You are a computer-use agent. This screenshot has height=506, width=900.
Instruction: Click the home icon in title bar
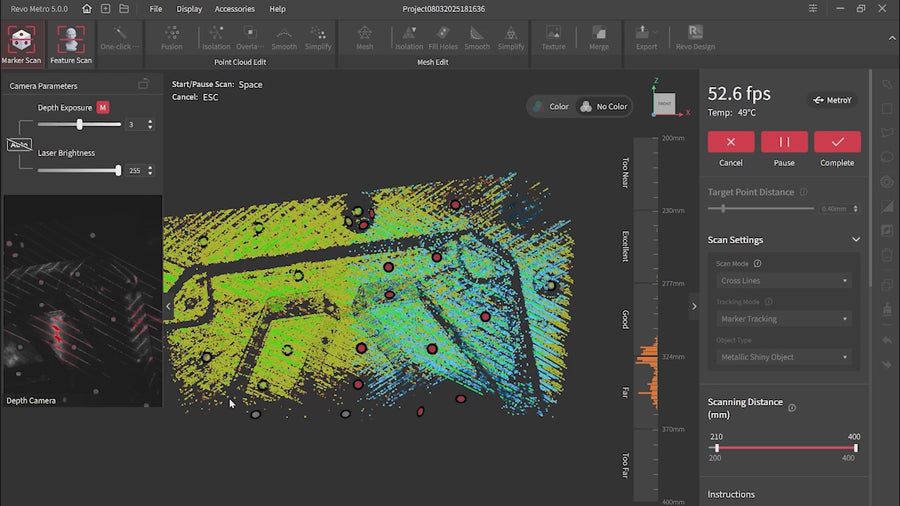pyautogui.click(x=87, y=9)
